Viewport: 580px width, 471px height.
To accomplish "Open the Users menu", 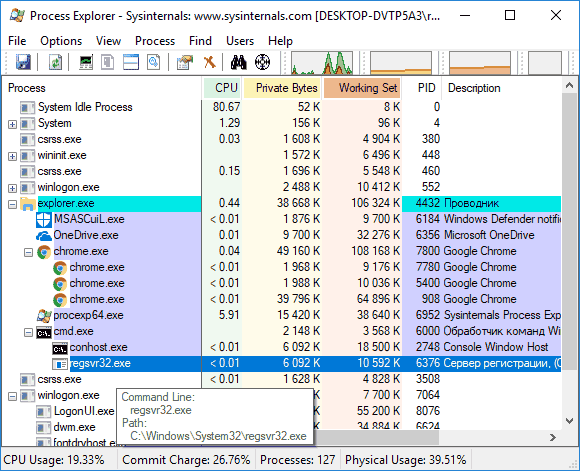I will 240,41.
